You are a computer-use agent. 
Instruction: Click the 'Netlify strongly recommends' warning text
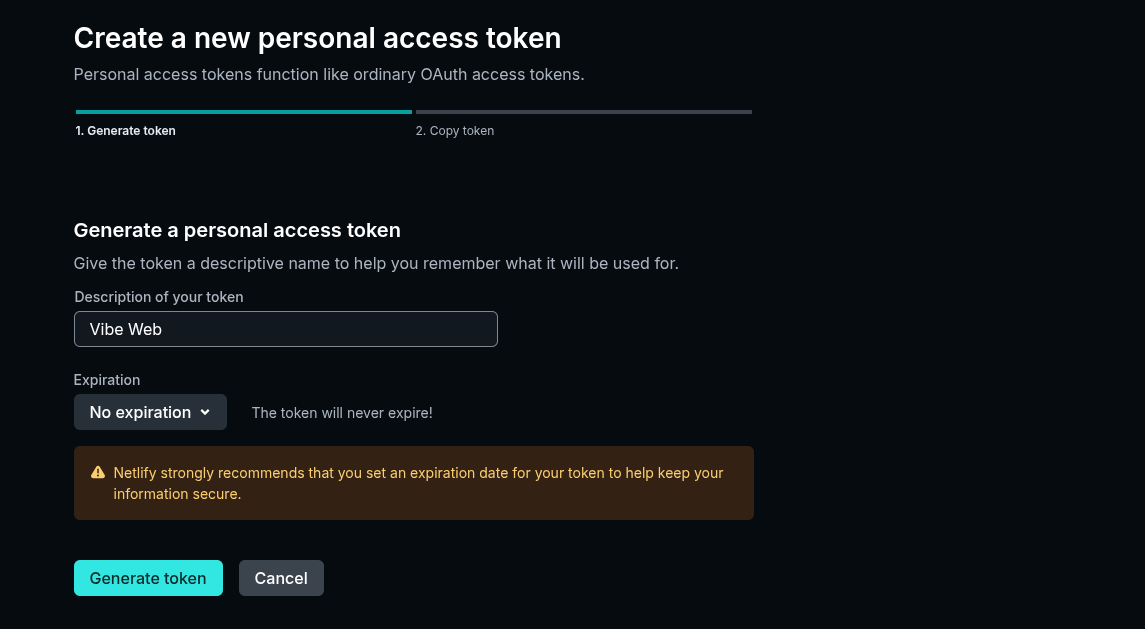pos(418,472)
